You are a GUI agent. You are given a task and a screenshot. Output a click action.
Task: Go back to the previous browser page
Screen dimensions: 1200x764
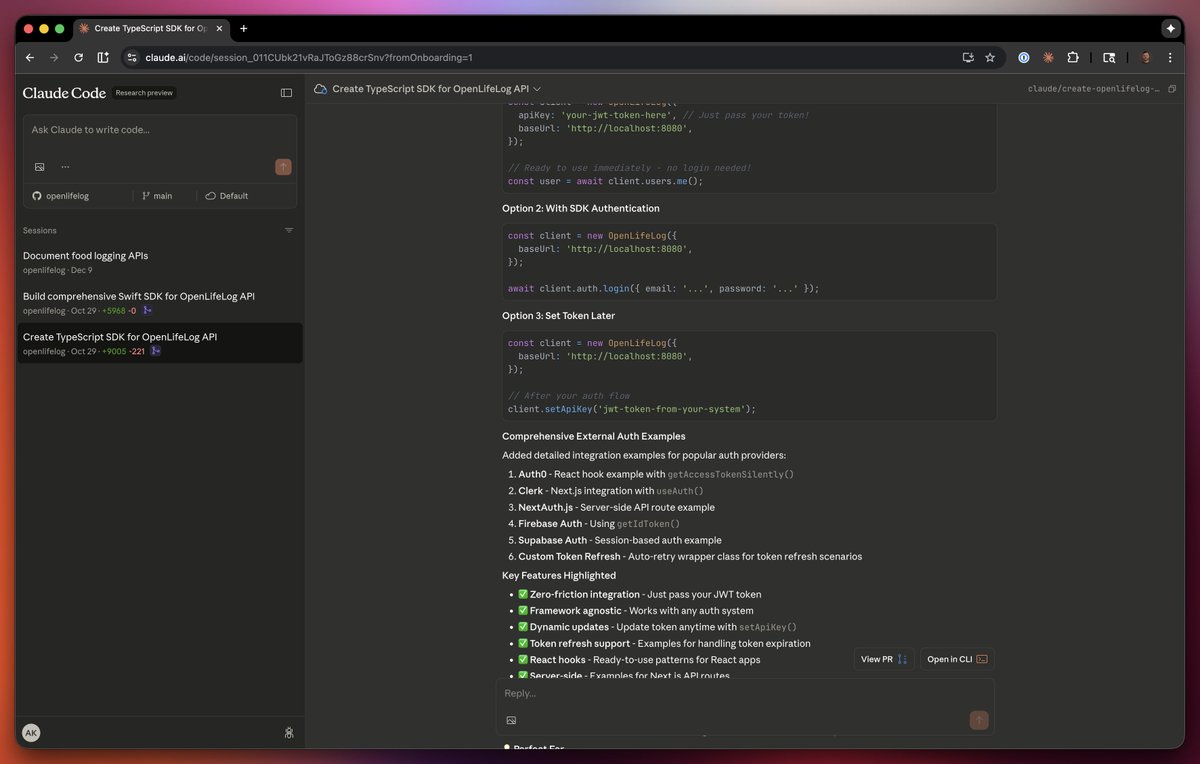click(30, 58)
